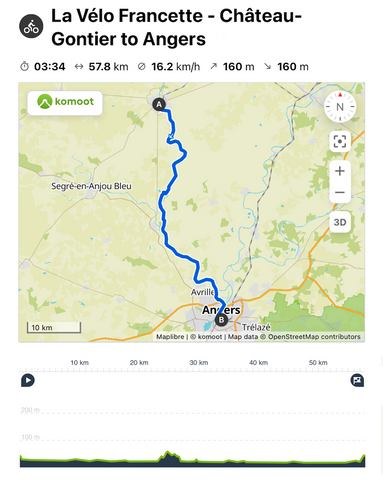Click the Segré-en-Anjou Bleu map label
This screenshot has height=500, width=383.
[x=91, y=186]
